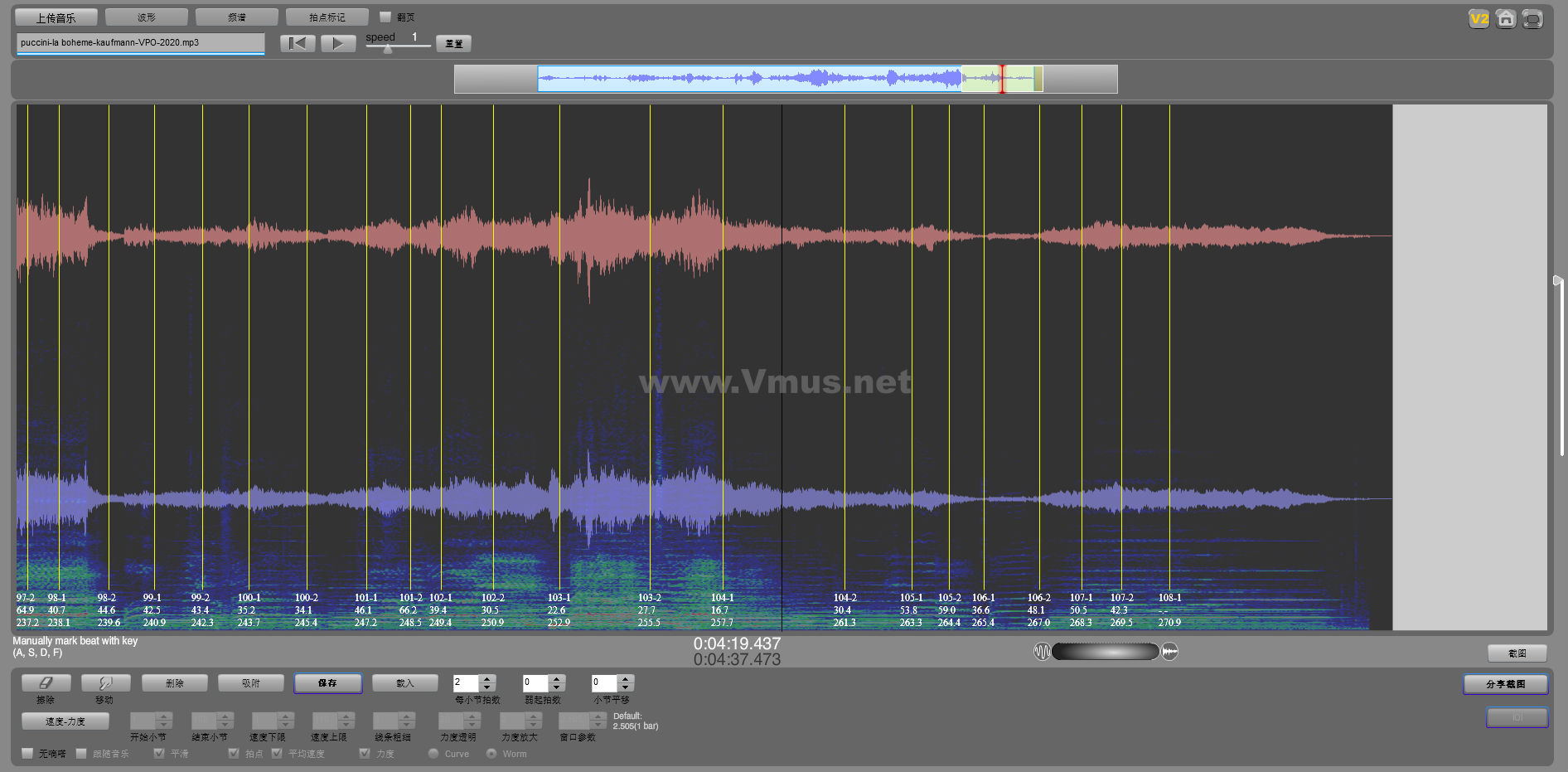This screenshot has height=772, width=1568.
Task: Decrease the 小节平移 bar shift stepper
Action: 627,687
